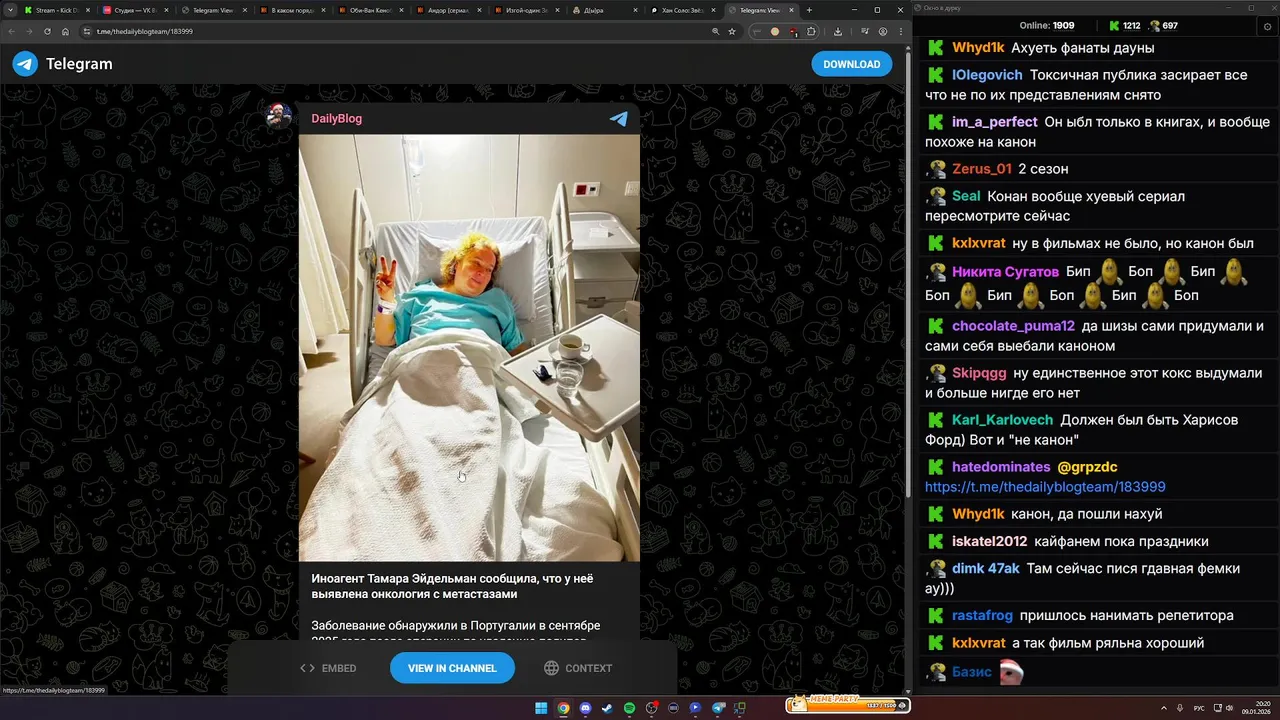Click the Telegram paper plane icon in post

(x=619, y=119)
